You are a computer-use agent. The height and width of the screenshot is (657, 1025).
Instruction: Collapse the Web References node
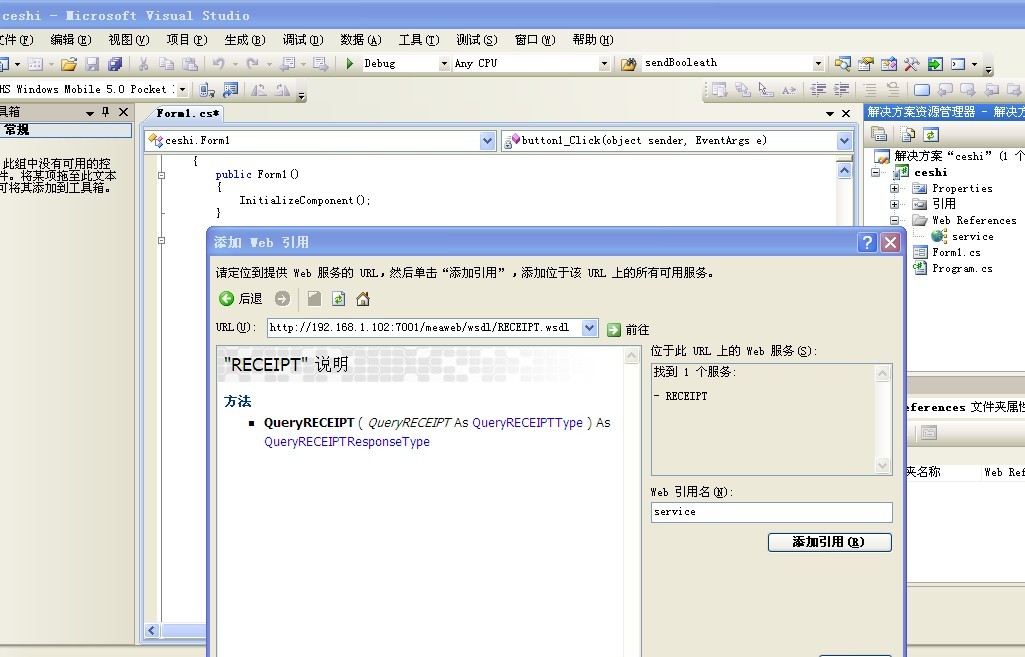coord(894,220)
